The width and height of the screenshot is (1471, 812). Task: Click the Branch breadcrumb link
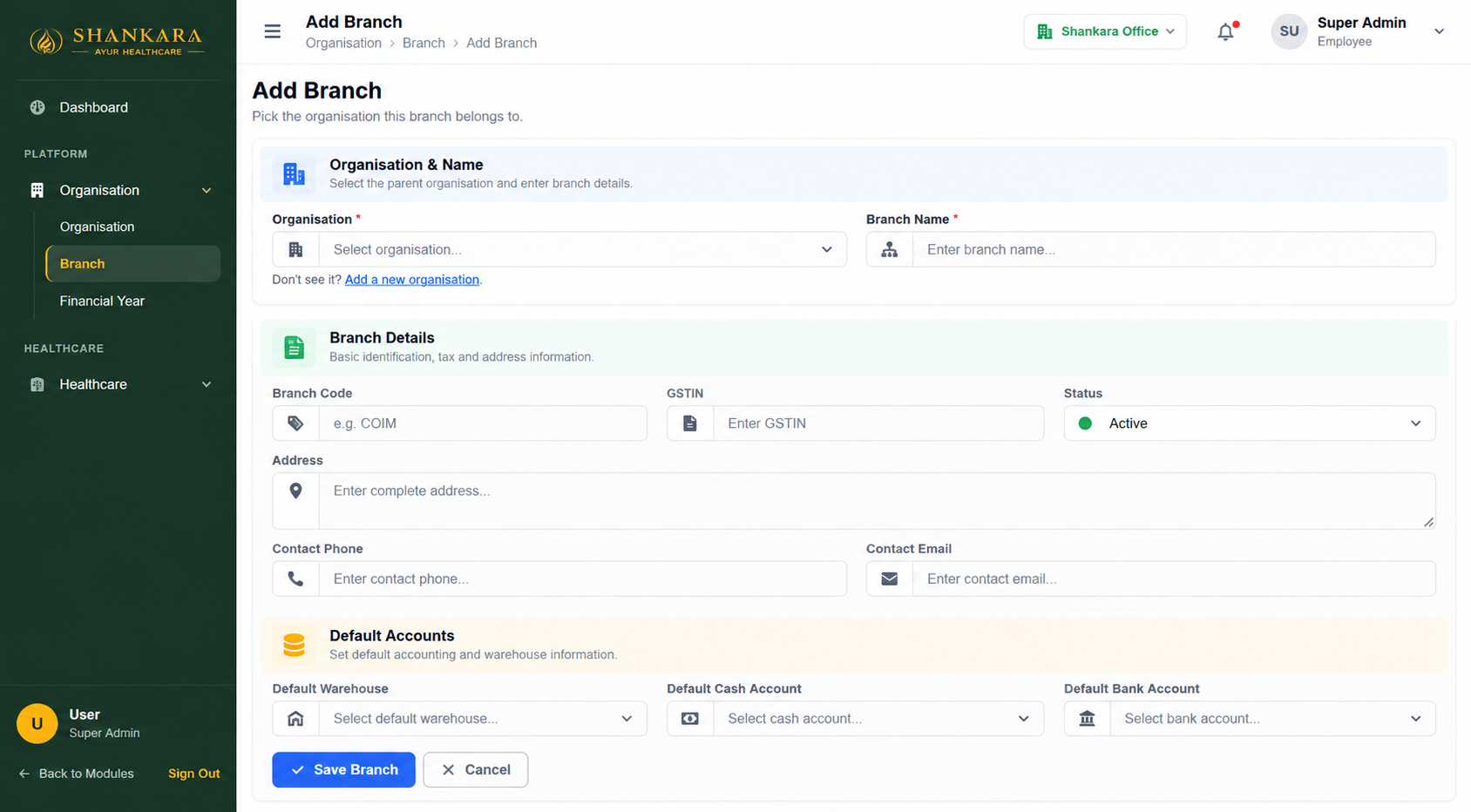pos(424,43)
